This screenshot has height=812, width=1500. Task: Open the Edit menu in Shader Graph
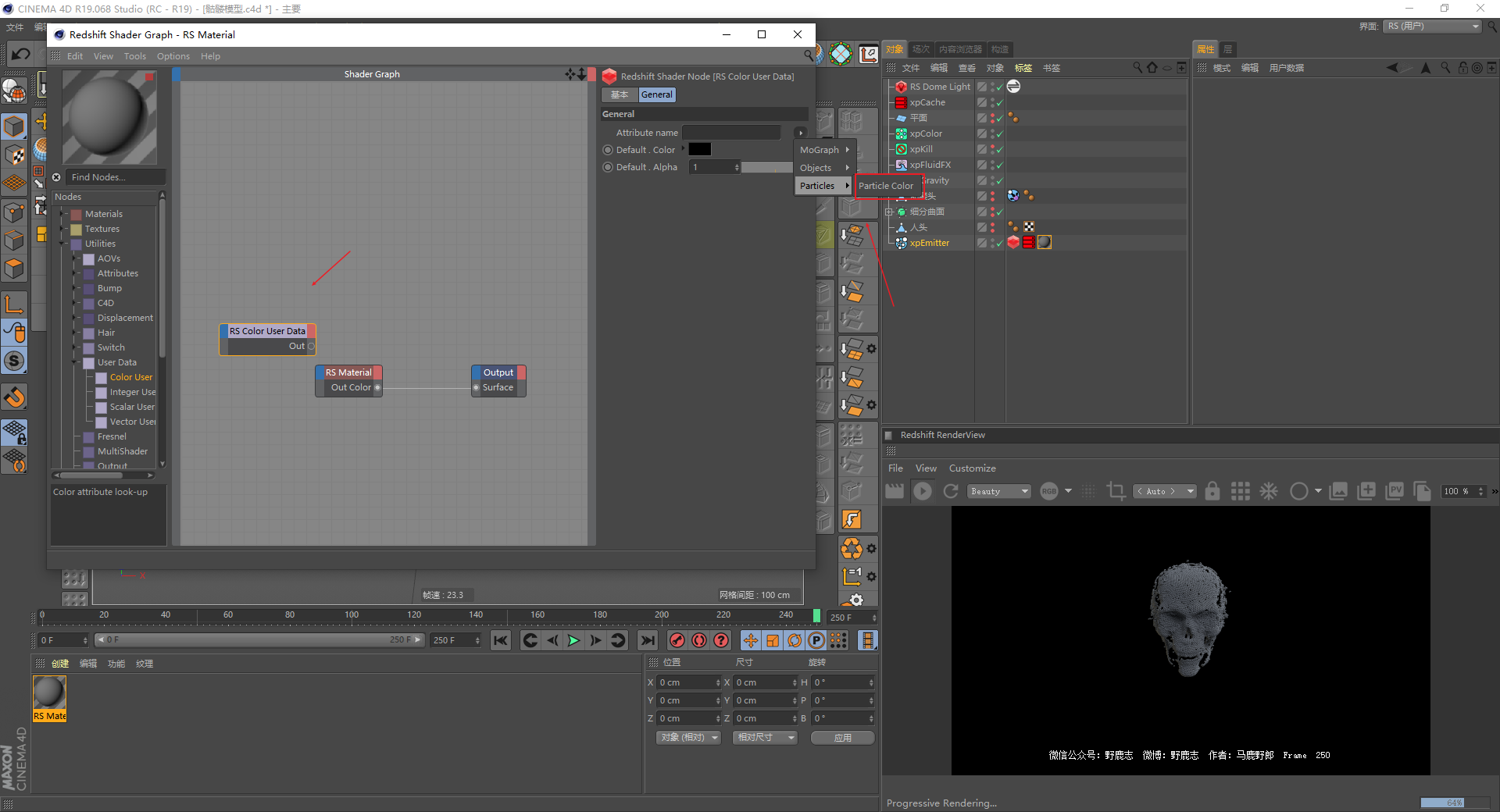75,56
